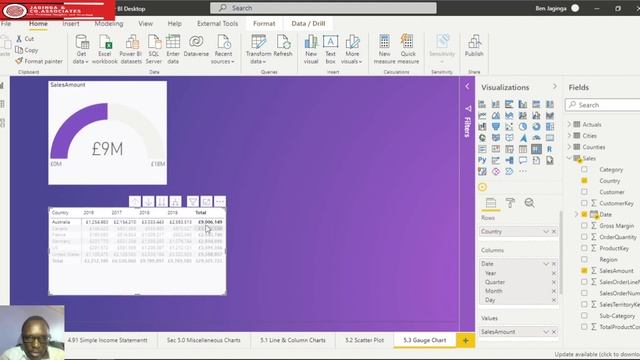Open the Data / Drill ribbon tab
The image size is (640, 360).
(x=308, y=24)
